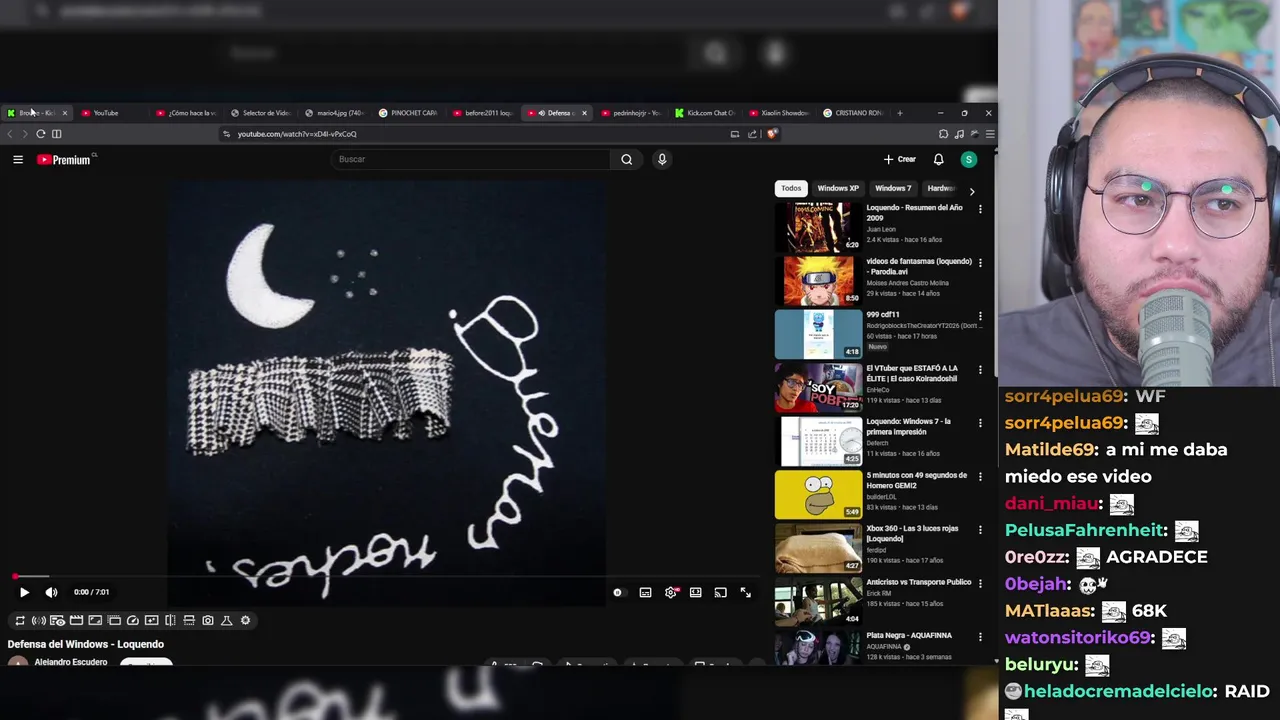1280x720 pixels.
Task: Open the Alejandro Escudero channel
Action: tap(71, 662)
